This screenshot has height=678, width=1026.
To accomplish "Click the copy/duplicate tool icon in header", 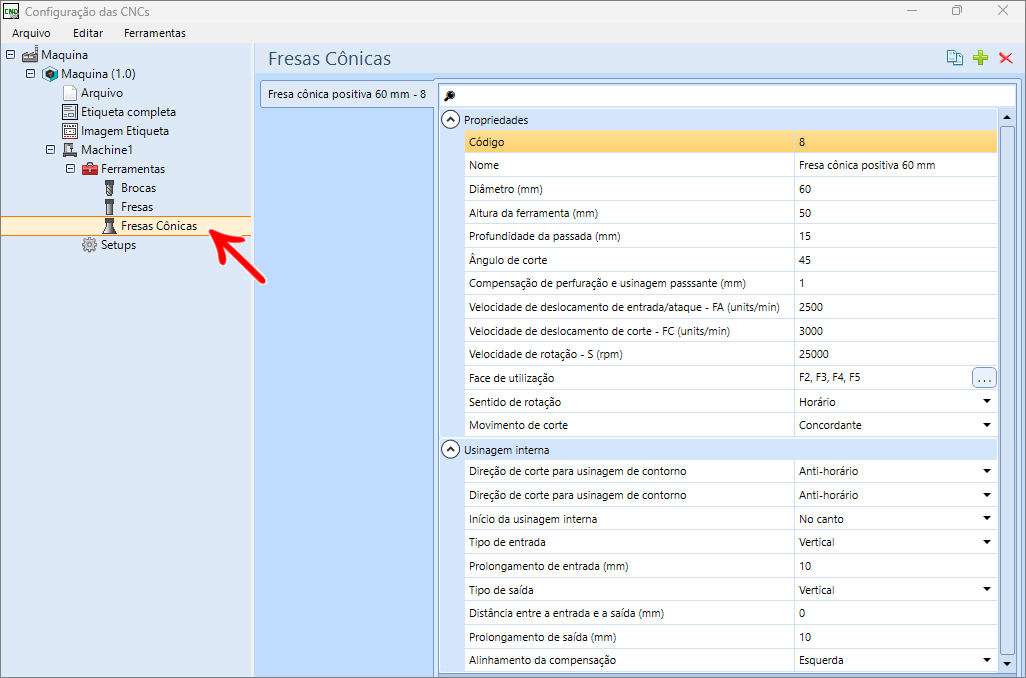I will pyautogui.click(x=955, y=58).
